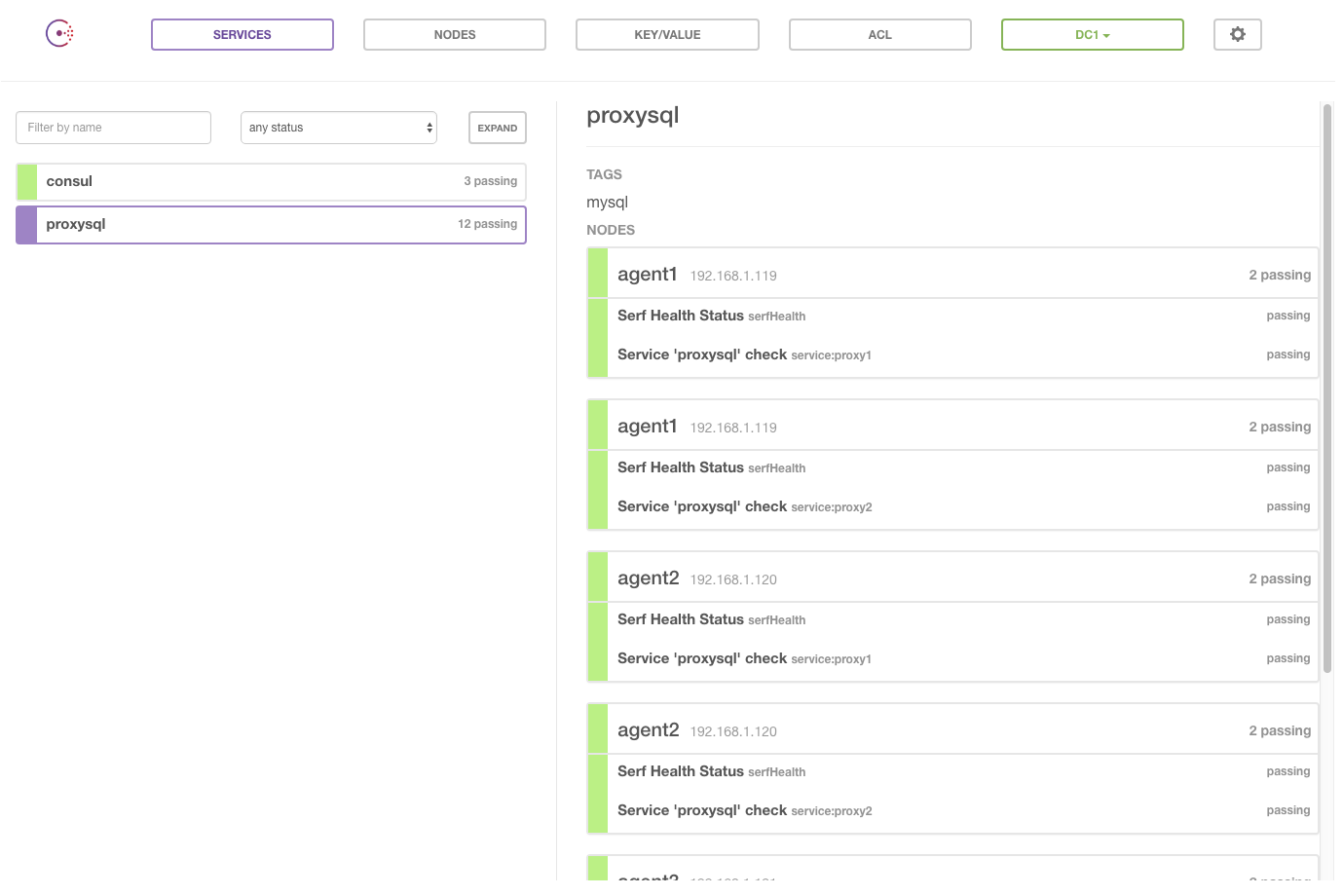Image resolution: width=1343 pixels, height=896 pixels.
Task: Open the settings gear
Action: (1237, 34)
